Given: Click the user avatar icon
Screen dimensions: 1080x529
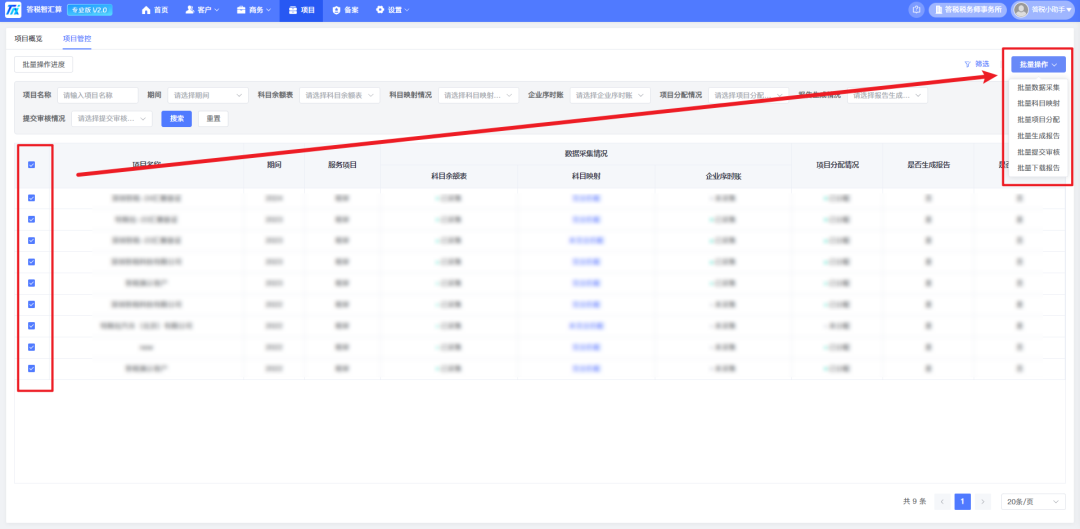Looking at the screenshot, I should point(1021,10).
